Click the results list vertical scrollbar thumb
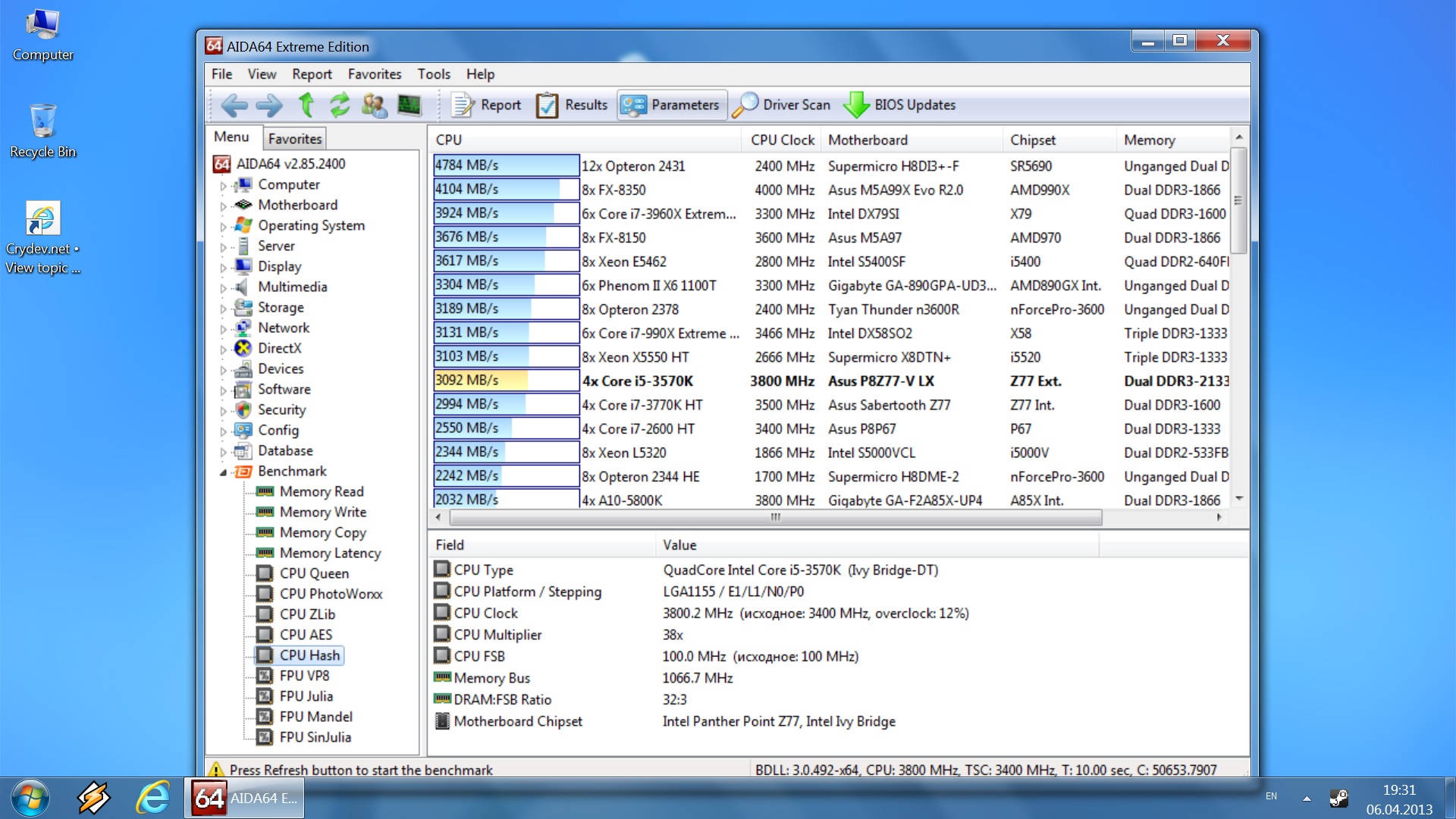 [1238, 200]
